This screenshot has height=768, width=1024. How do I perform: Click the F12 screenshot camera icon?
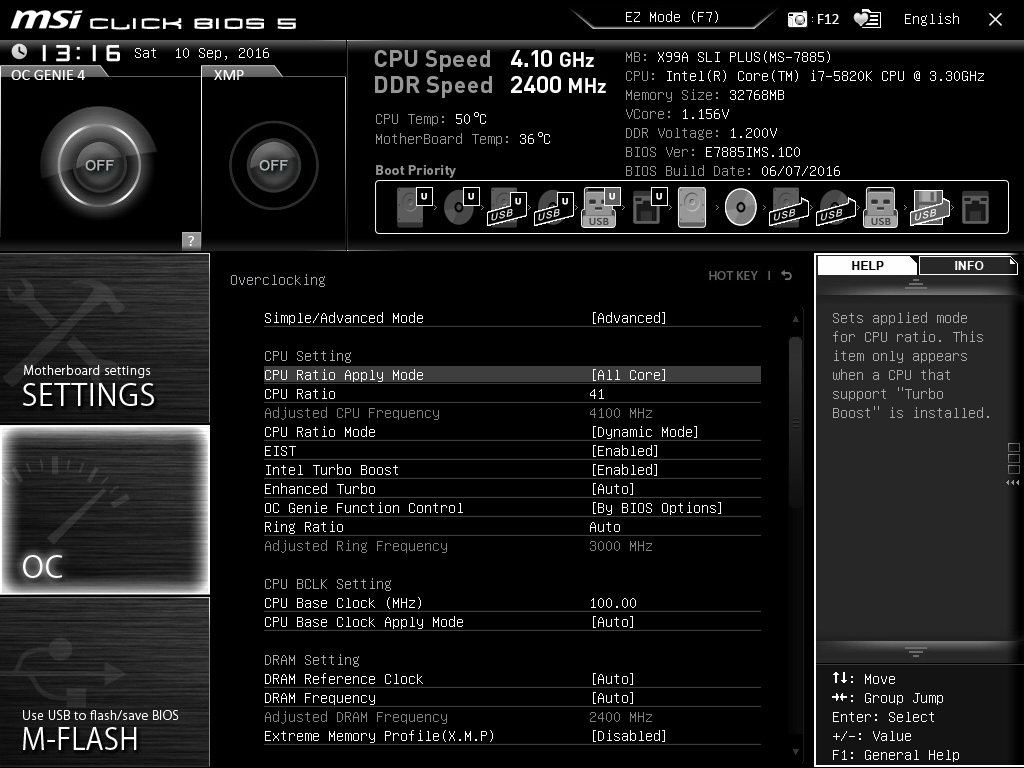pyautogui.click(x=797, y=19)
